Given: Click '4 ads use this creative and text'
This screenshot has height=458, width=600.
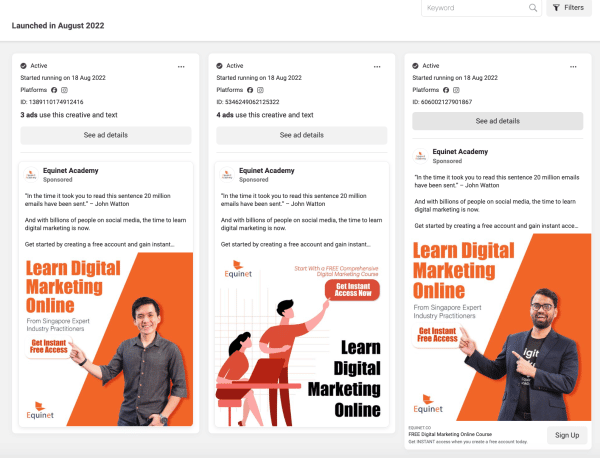Looking at the screenshot, I should click(265, 115).
